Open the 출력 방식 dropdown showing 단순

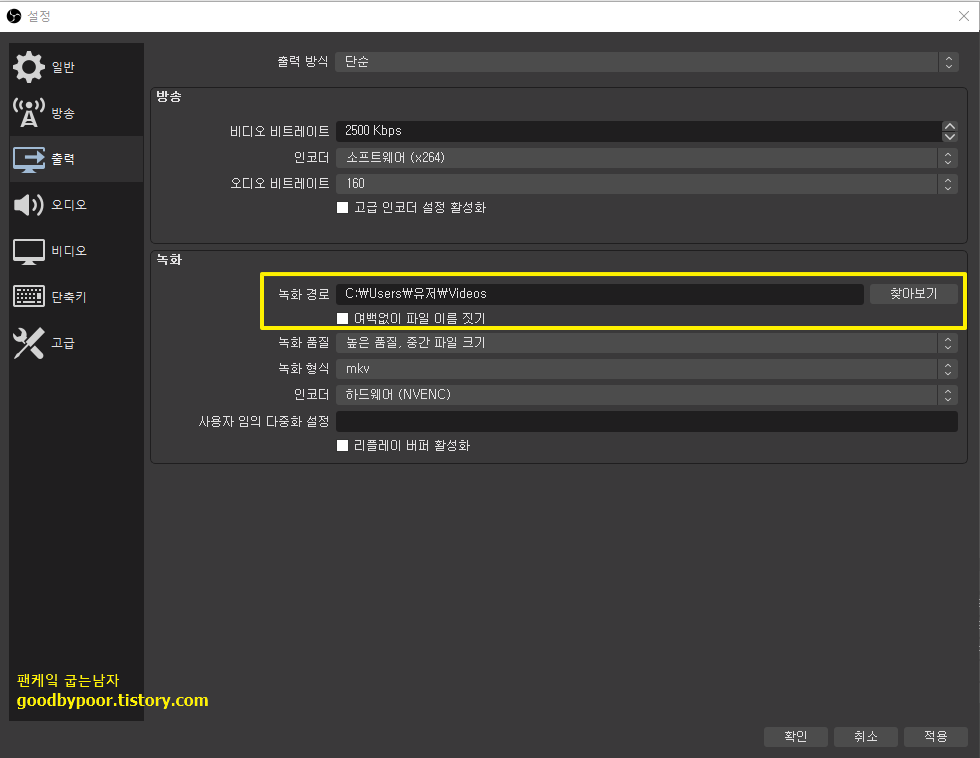pyautogui.click(x=646, y=62)
